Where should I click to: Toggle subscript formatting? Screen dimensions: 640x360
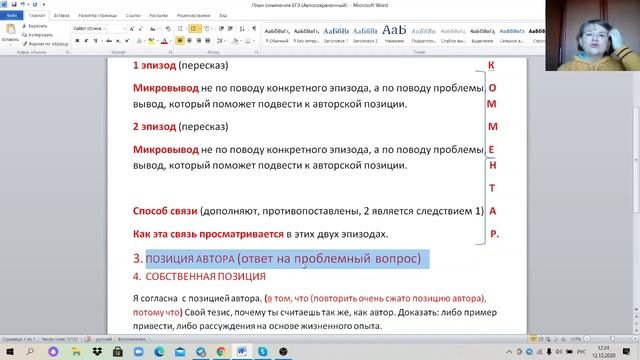118,41
